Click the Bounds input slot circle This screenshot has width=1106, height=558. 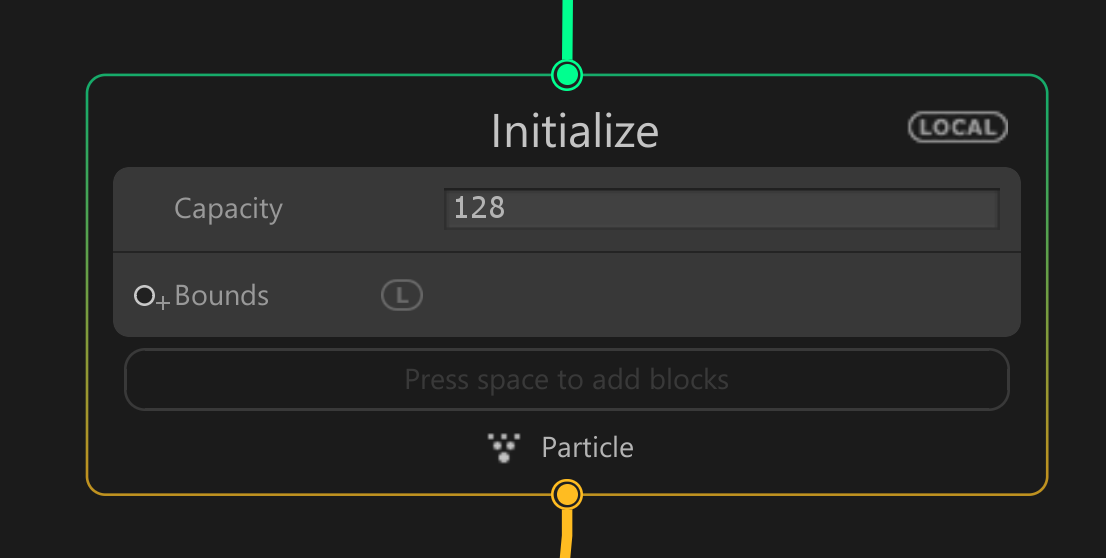pos(144,296)
